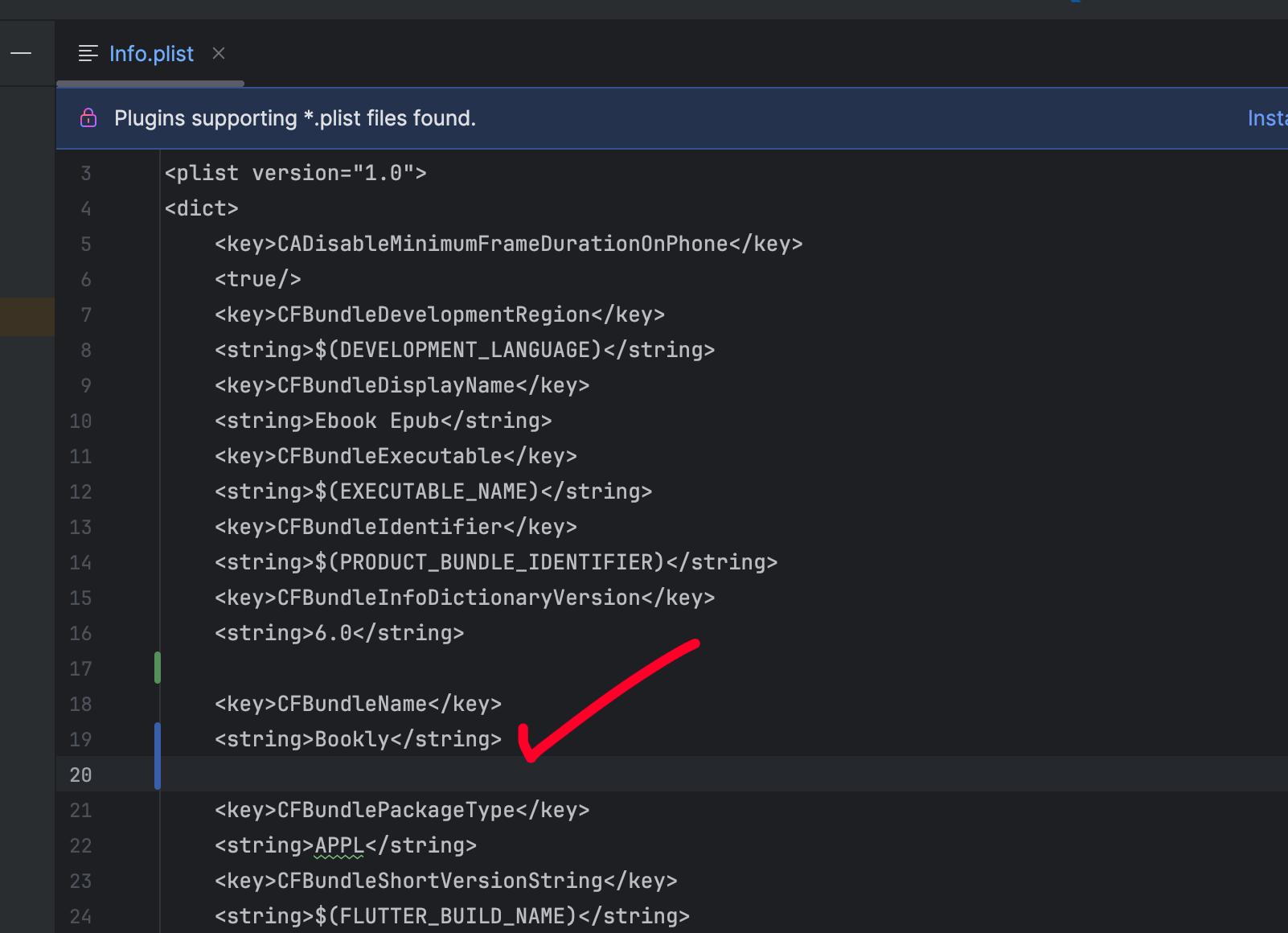
Task: Click the text file icon on Info.plist tab
Action: click(x=88, y=54)
